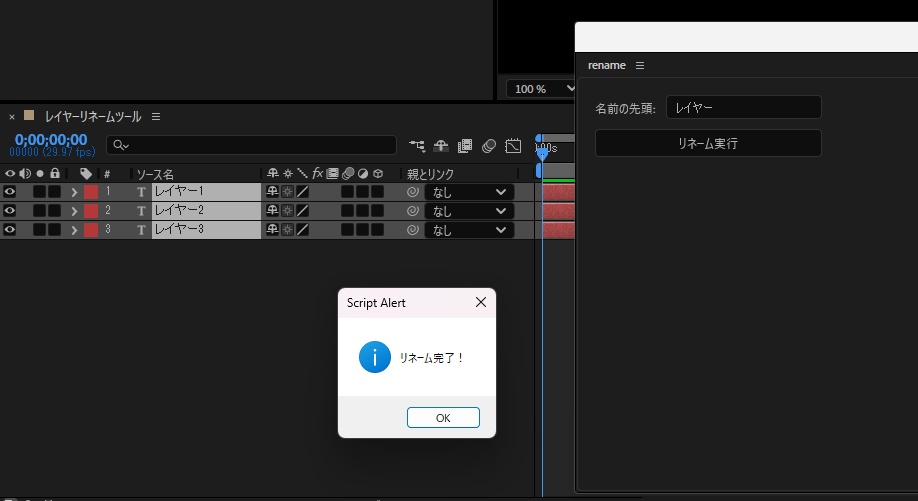Expand the properties of レイヤー3

pos(74,230)
